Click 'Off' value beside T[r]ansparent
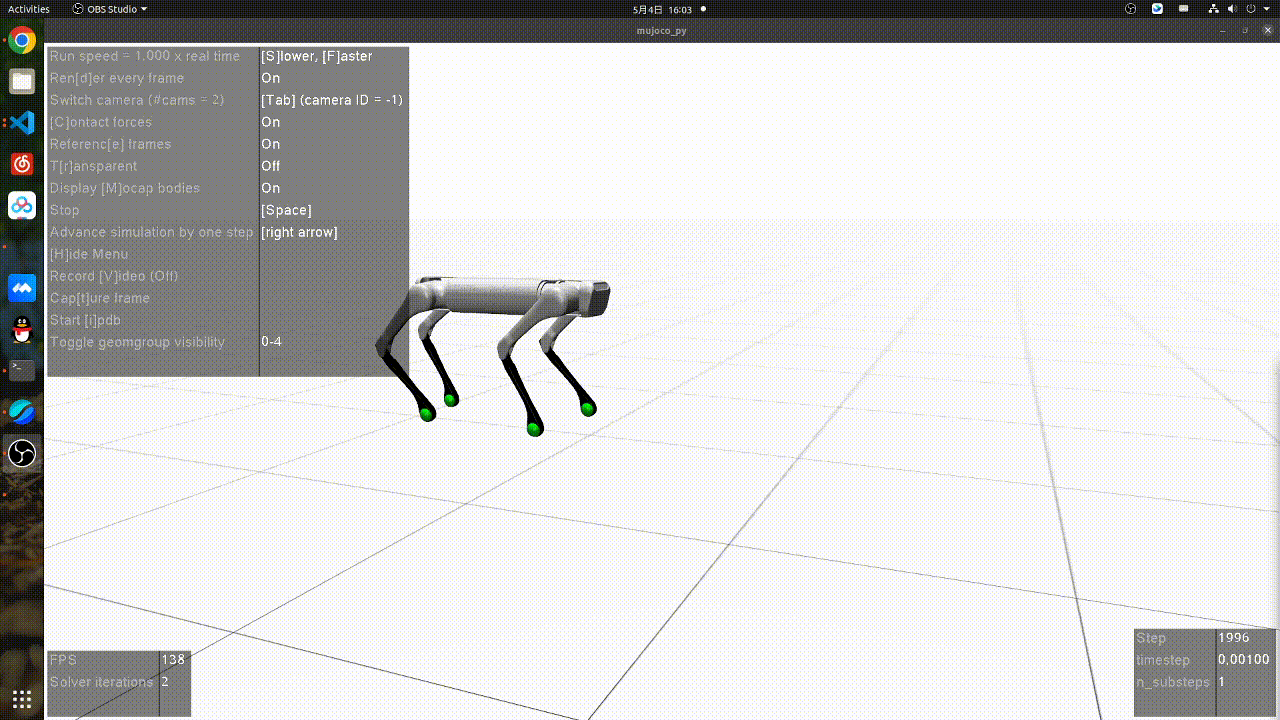This screenshot has height=720, width=1280. pyautogui.click(x=271, y=166)
